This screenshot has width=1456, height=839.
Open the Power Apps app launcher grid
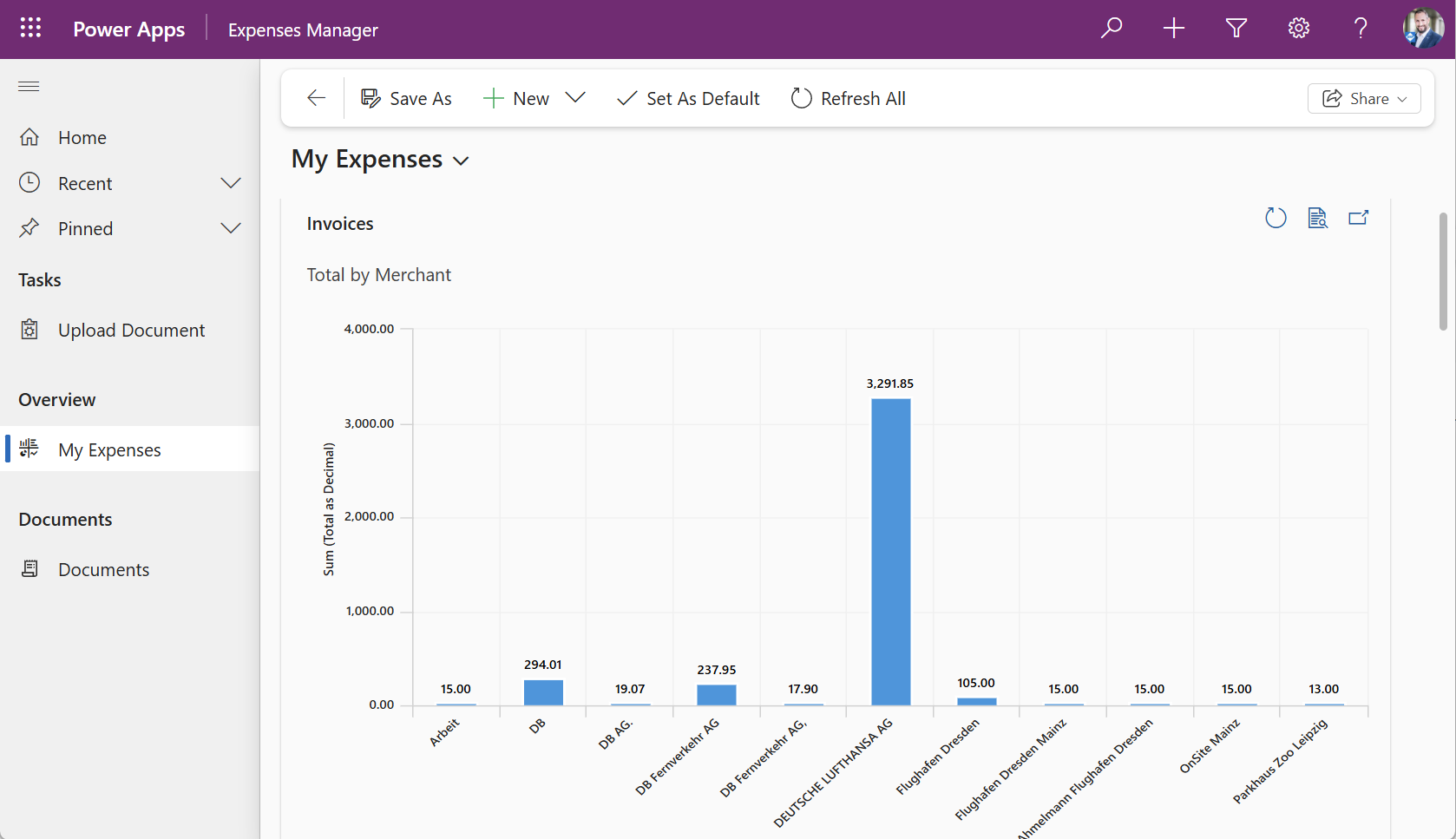click(30, 29)
